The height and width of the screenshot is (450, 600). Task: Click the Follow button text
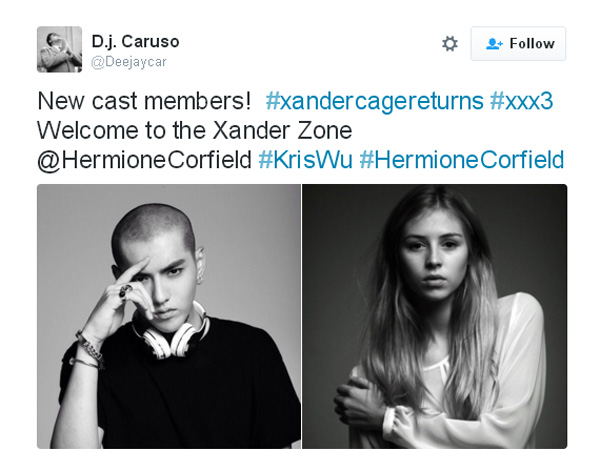(532, 44)
